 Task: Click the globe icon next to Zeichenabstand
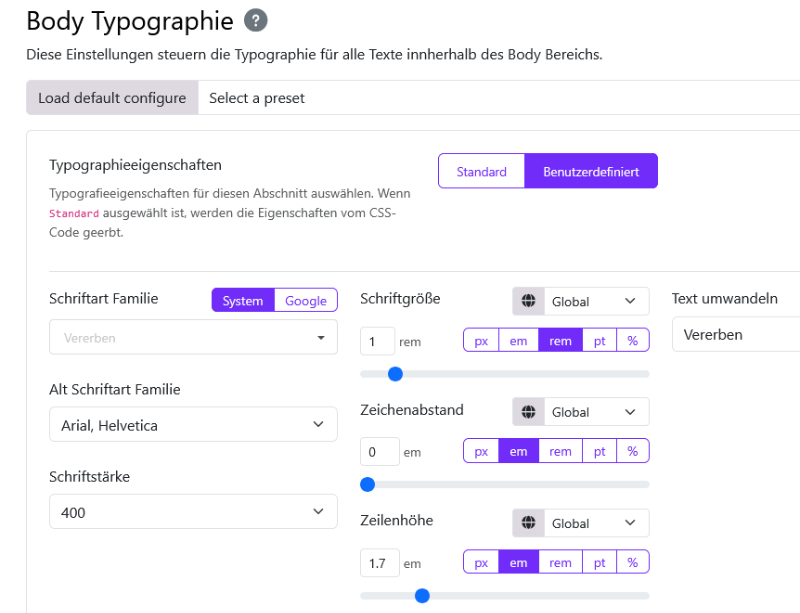pyautogui.click(x=529, y=412)
